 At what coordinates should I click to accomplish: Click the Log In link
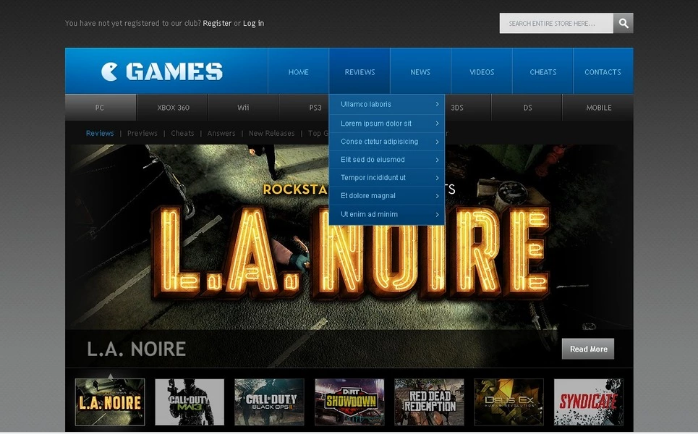[x=254, y=23]
